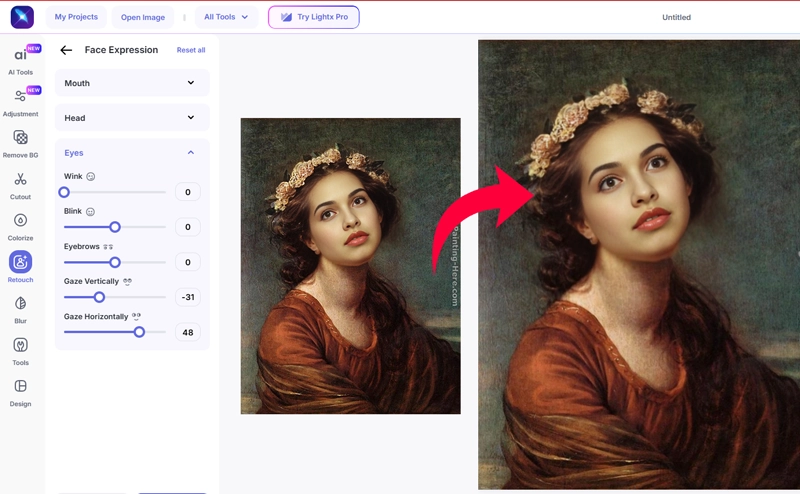Click the Reset all link

pyautogui.click(x=191, y=50)
